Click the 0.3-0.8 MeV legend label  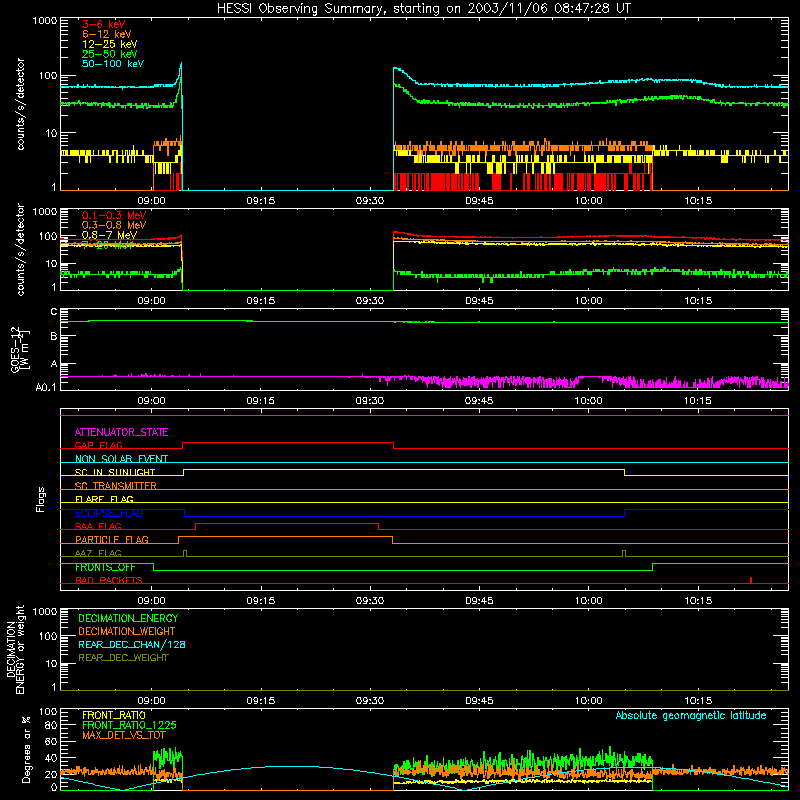pos(114,225)
